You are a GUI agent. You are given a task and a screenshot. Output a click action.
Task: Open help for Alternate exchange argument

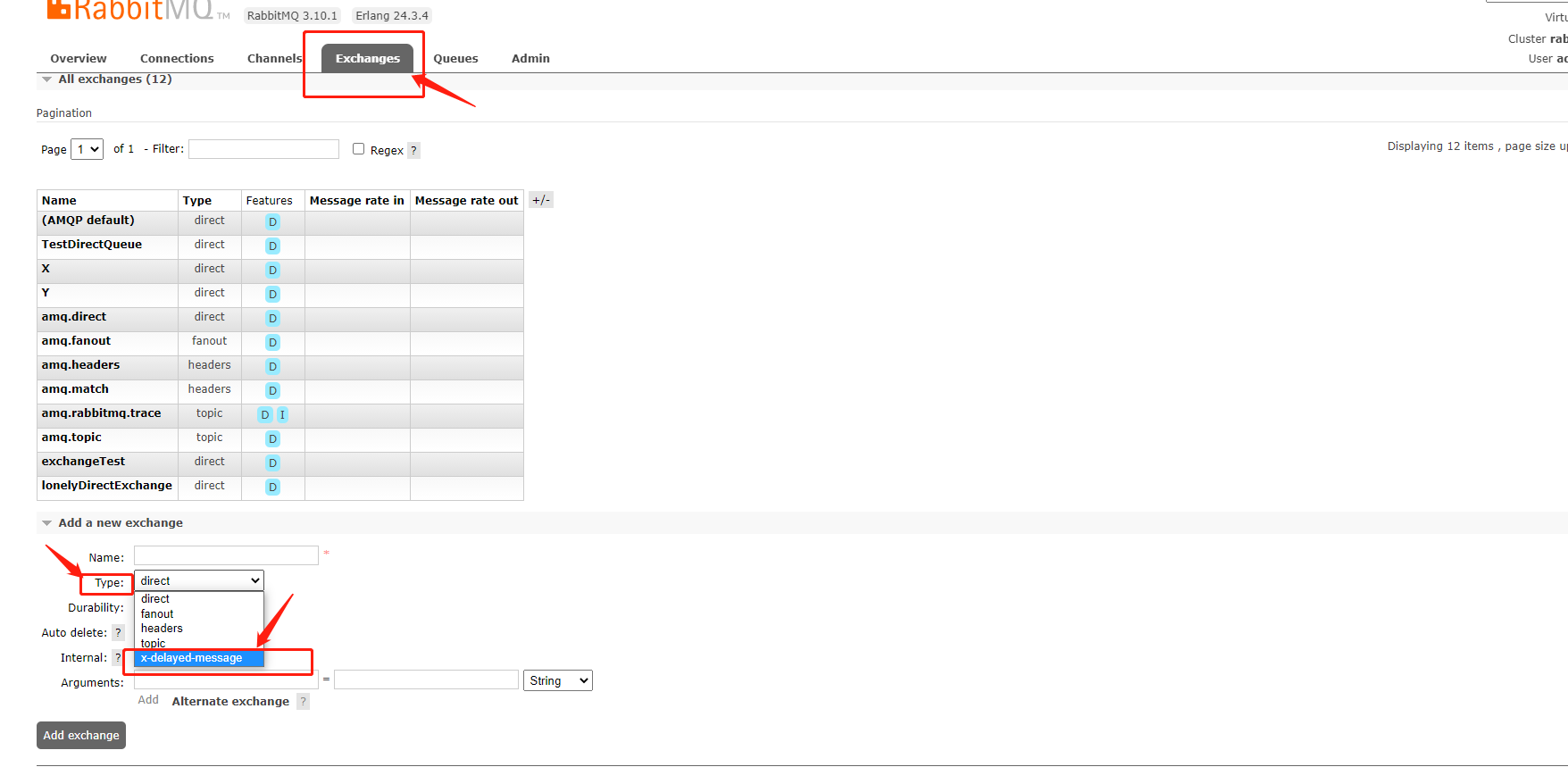click(x=304, y=701)
